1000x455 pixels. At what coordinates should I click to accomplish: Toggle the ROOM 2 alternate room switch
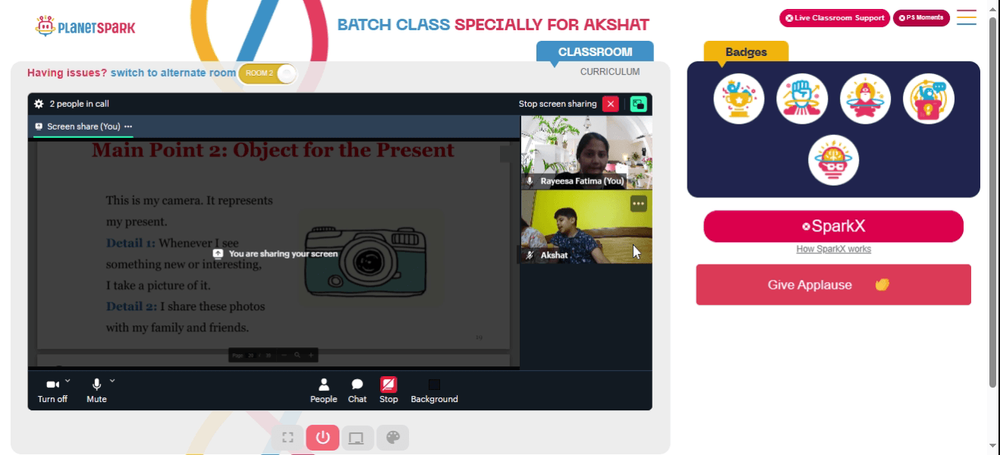(267, 73)
